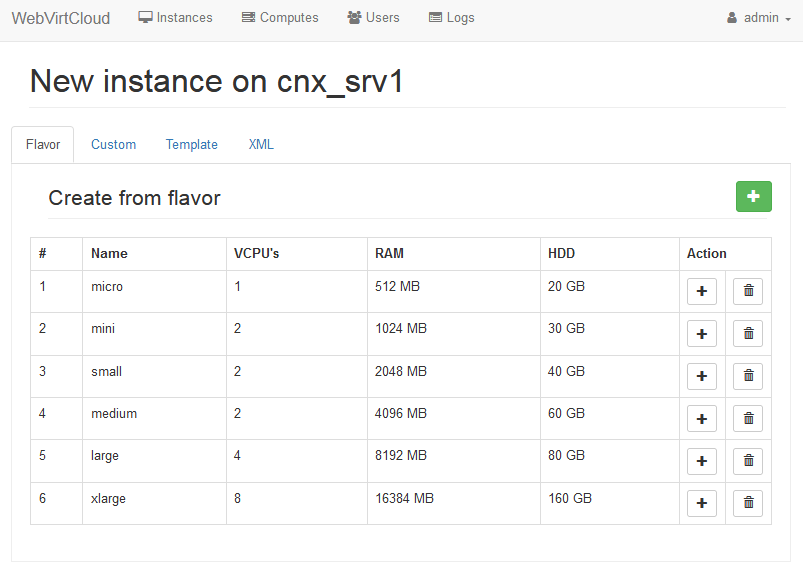Delete the micro flavor
Viewport: 803px width, 575px height.
pyautogui.click(x=747, y=291)
